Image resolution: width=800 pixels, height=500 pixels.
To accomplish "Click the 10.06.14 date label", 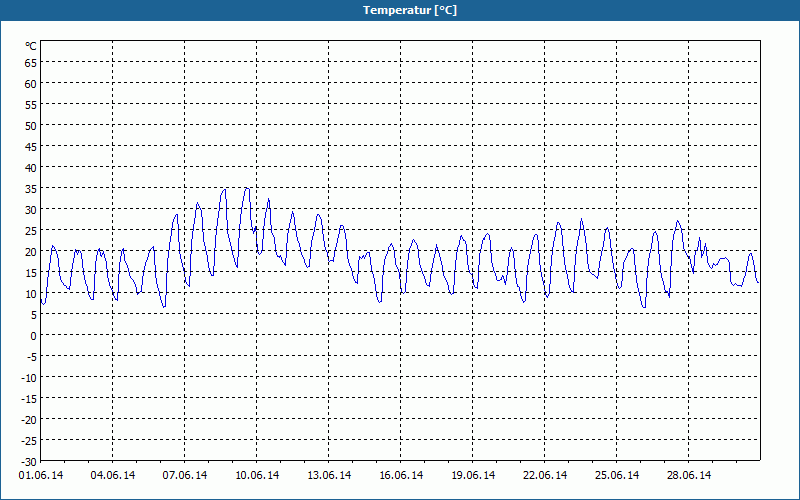I will [257, 476].
